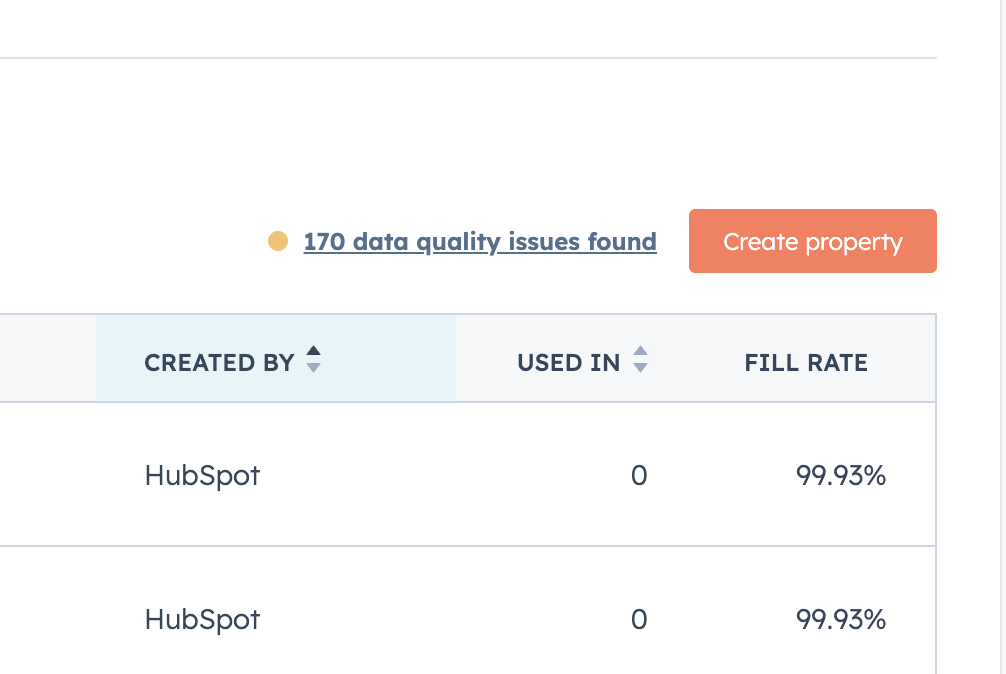Select the FILL RATE column header
Viewport: 1006px width, 674px height.
point(805,362)
